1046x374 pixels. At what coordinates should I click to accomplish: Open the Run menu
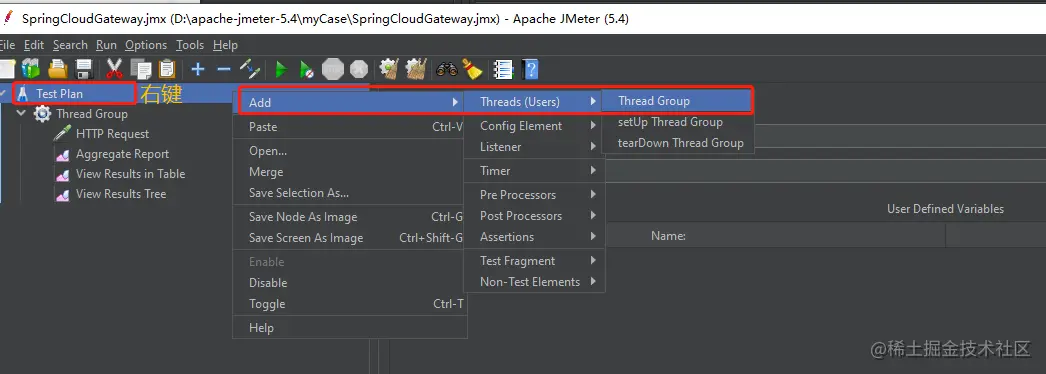(106, 45)
